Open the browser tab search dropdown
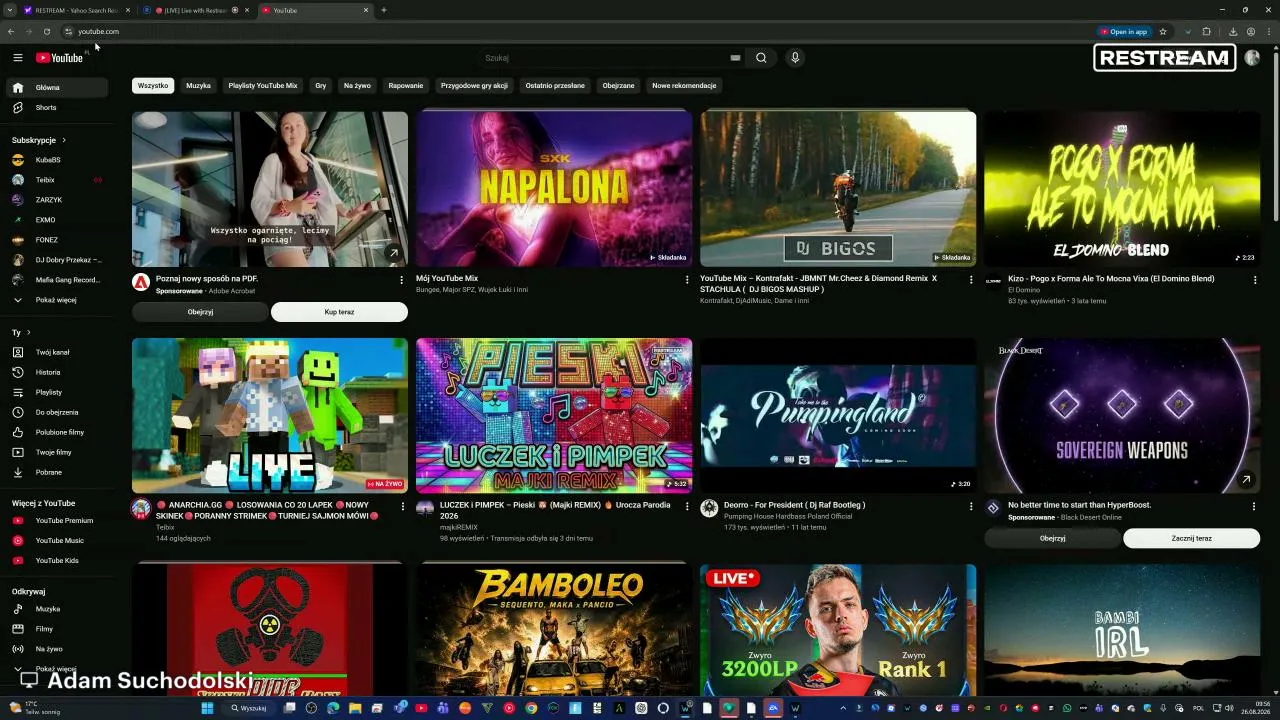This screenshot has width=1280, height=720. [12, 10]
